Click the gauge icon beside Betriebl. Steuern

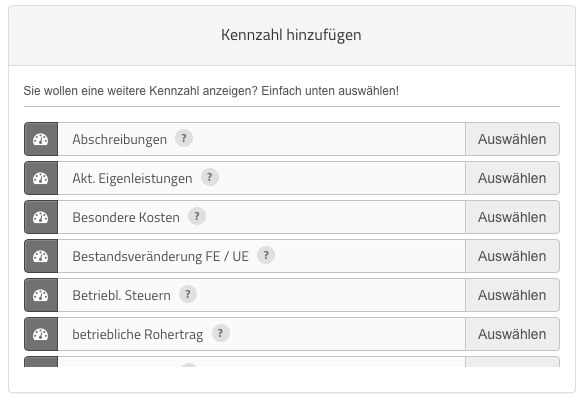click(41, 295)
